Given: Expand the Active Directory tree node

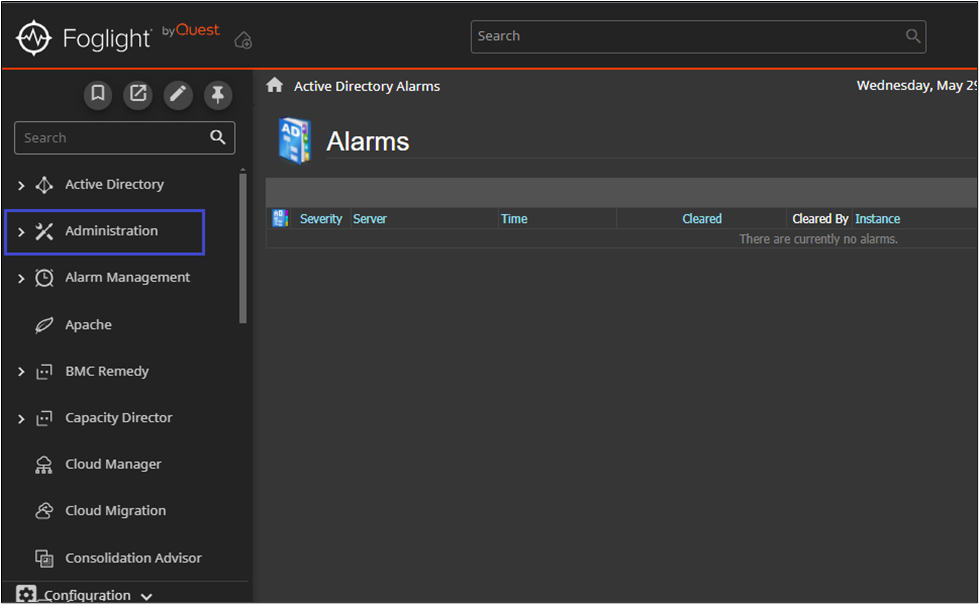Looking at the screenshot, I should pos(21,185).
